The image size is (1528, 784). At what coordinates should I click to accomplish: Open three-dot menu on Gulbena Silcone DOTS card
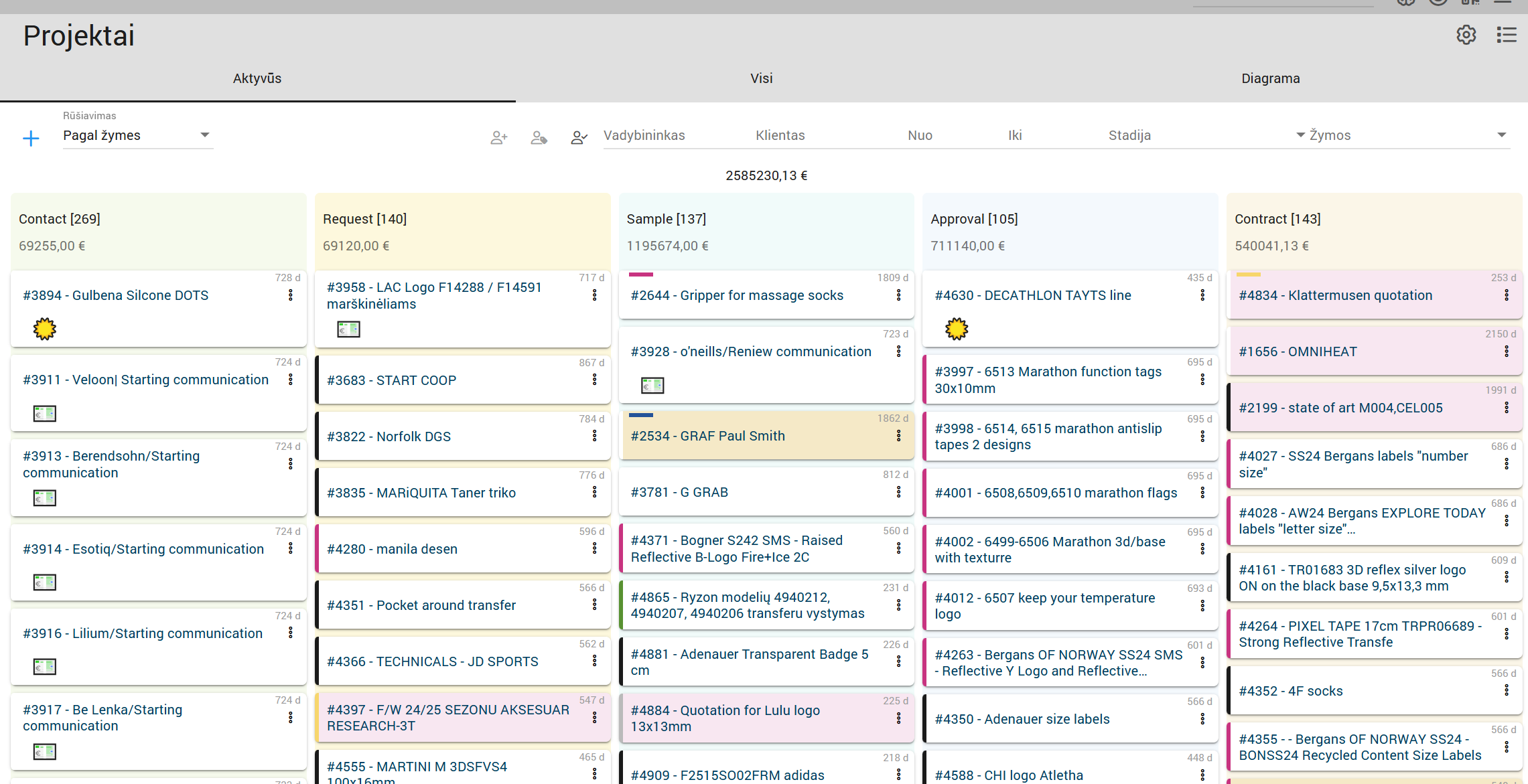pyautogui.click(x=291, y=295)
